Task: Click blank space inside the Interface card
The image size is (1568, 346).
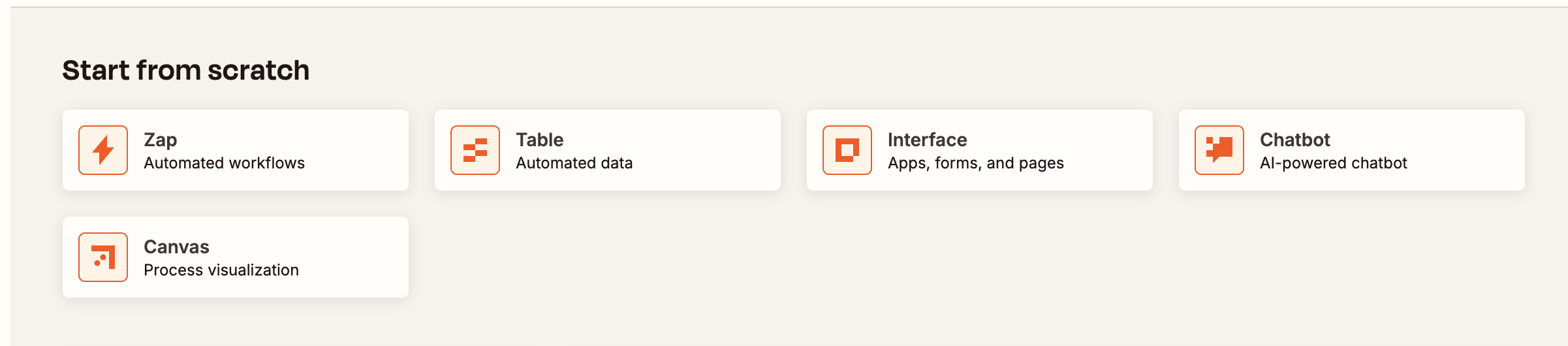Action: pyautogui.click(x=1110, y=150)
